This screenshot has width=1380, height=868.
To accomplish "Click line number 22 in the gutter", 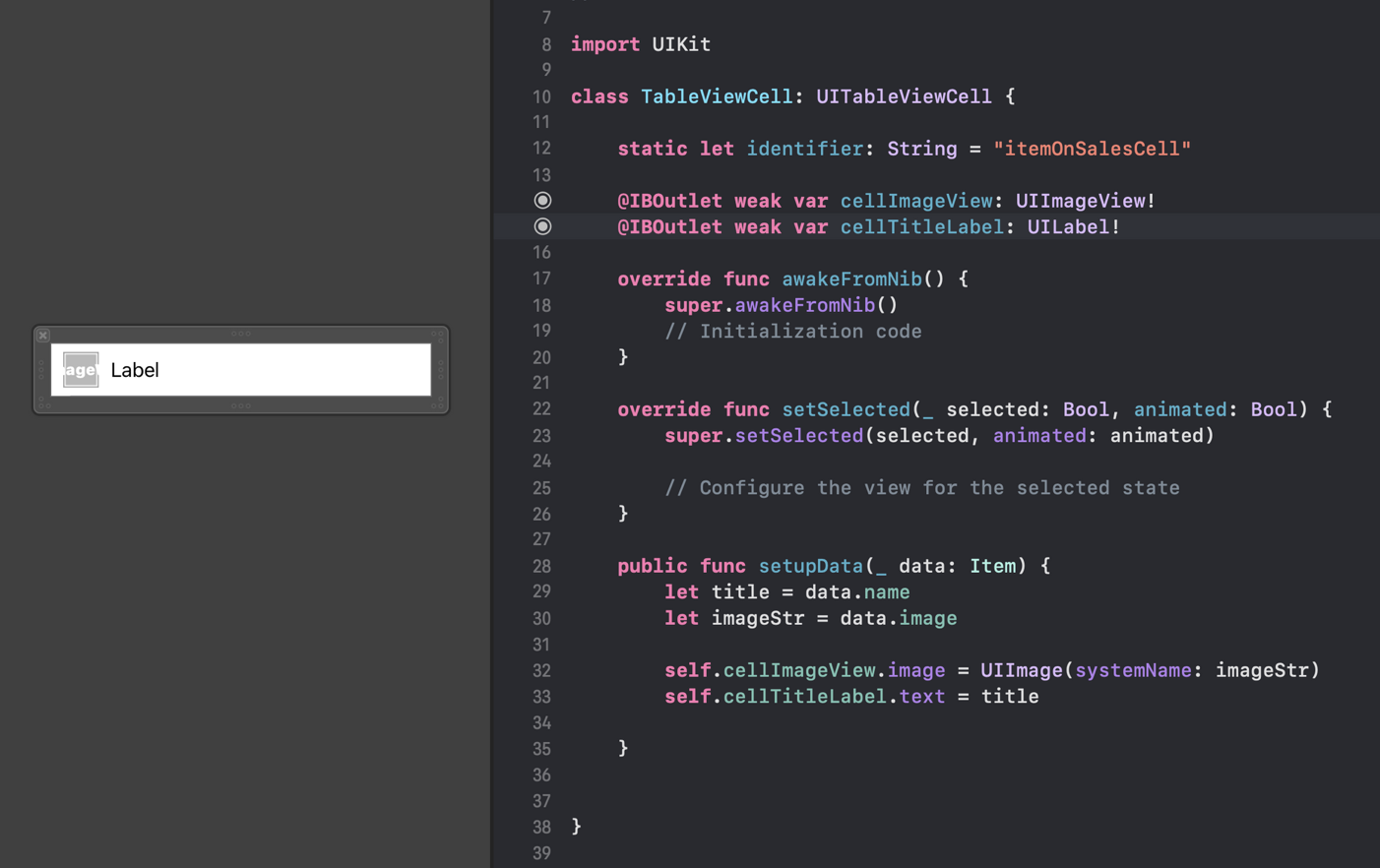I will click(541, 408).
